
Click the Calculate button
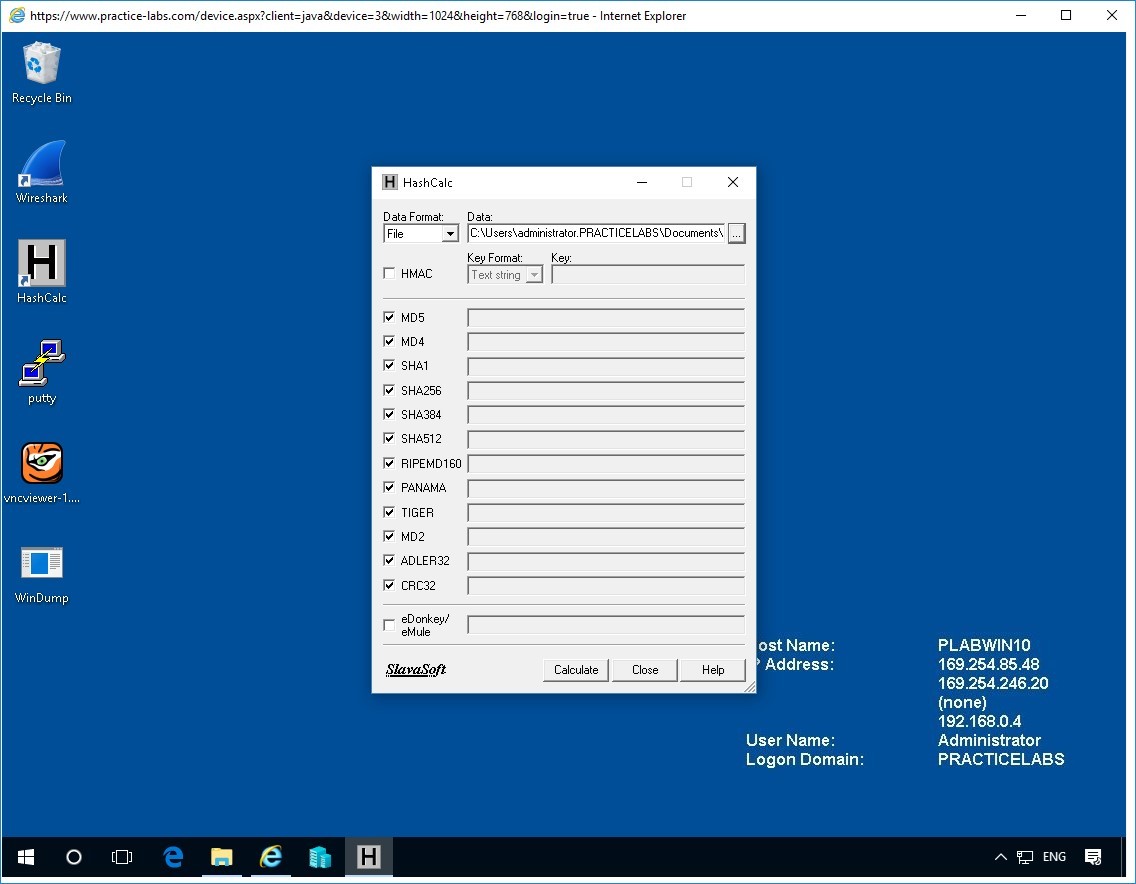point(575,669)
